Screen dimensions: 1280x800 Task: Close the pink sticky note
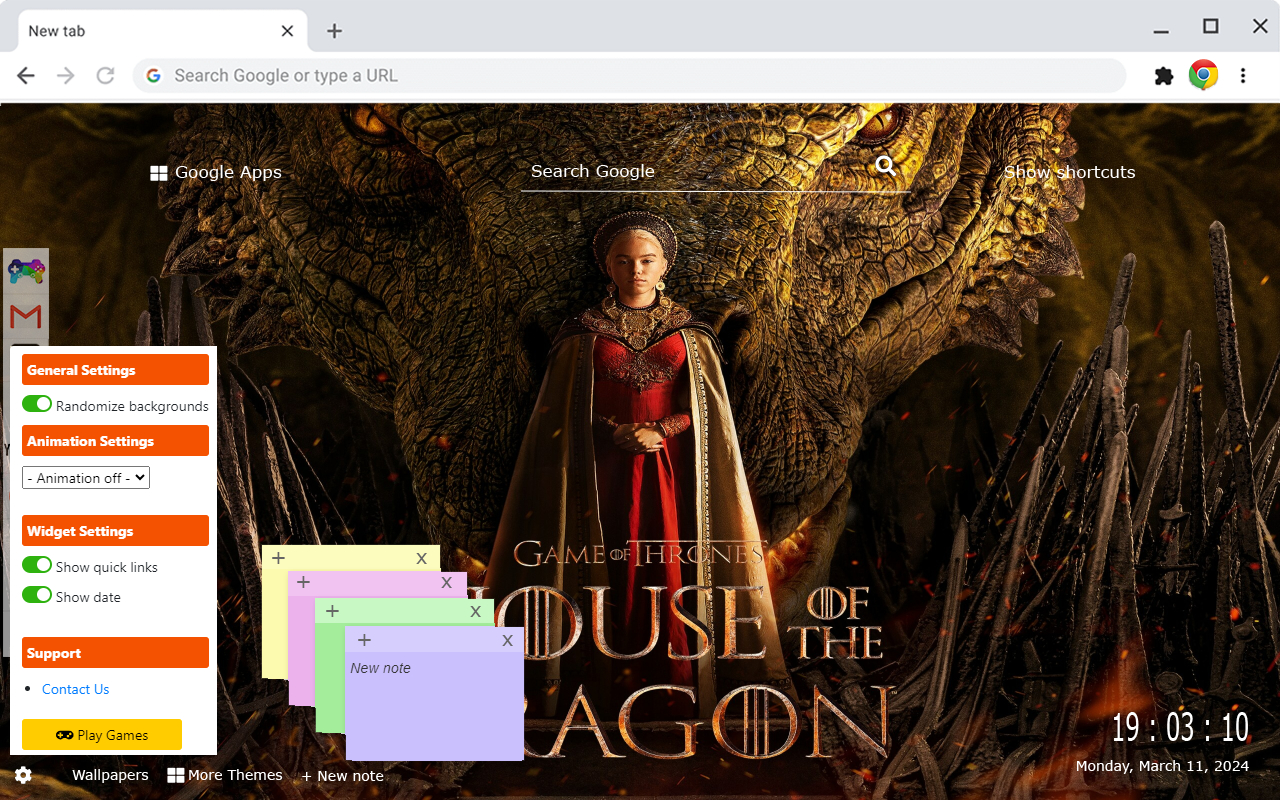click(x=447, y=583)
